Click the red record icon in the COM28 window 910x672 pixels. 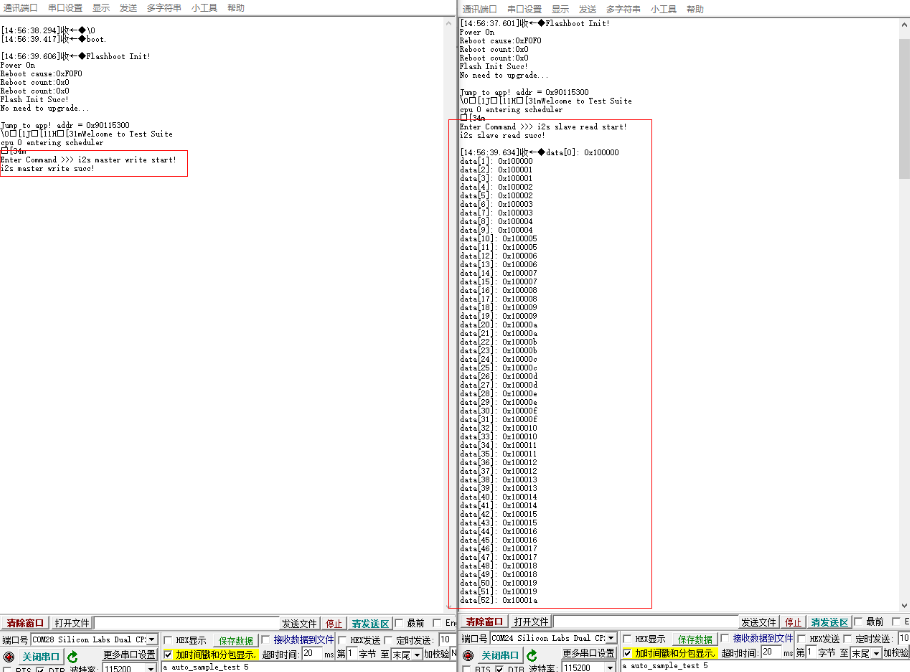coord(8,656)
